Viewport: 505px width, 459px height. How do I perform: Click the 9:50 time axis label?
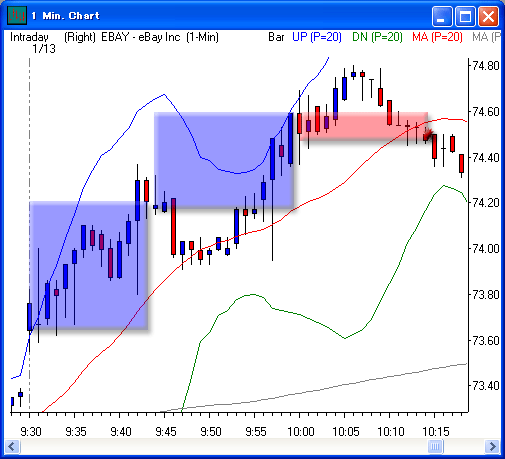[x=211, y=432]
